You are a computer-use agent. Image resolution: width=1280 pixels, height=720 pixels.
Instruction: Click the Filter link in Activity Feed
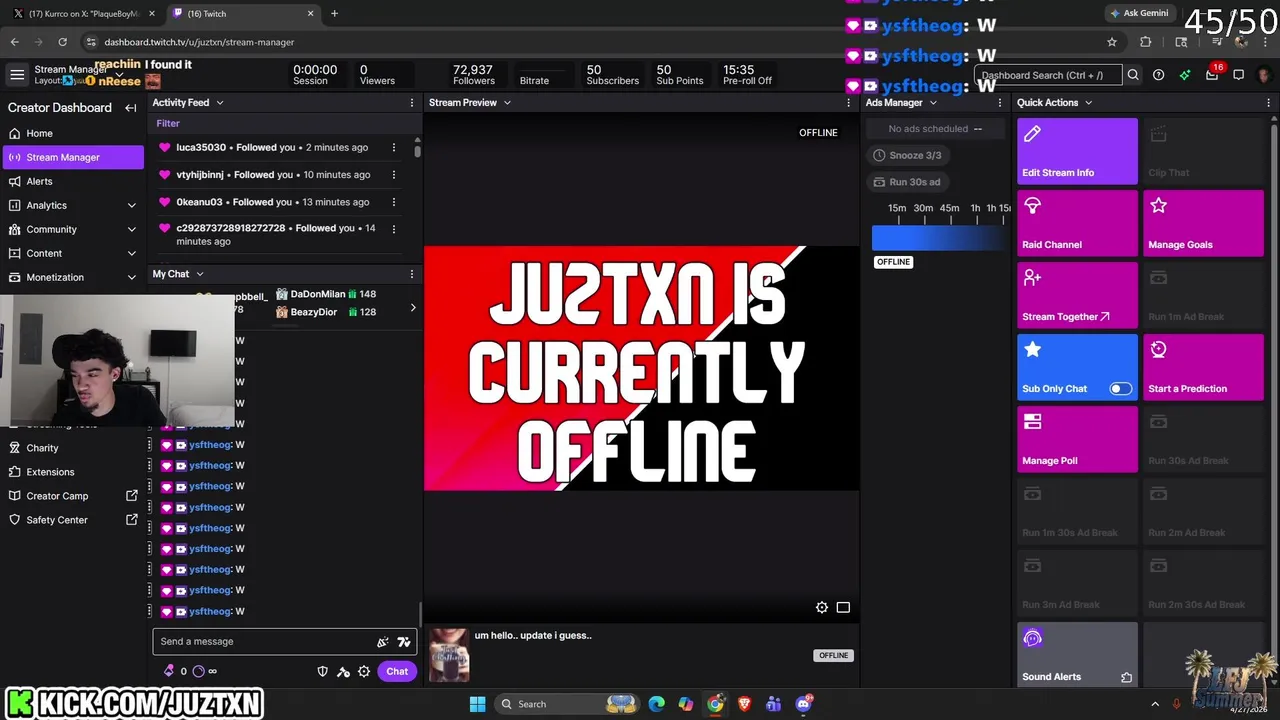(168, 124)
